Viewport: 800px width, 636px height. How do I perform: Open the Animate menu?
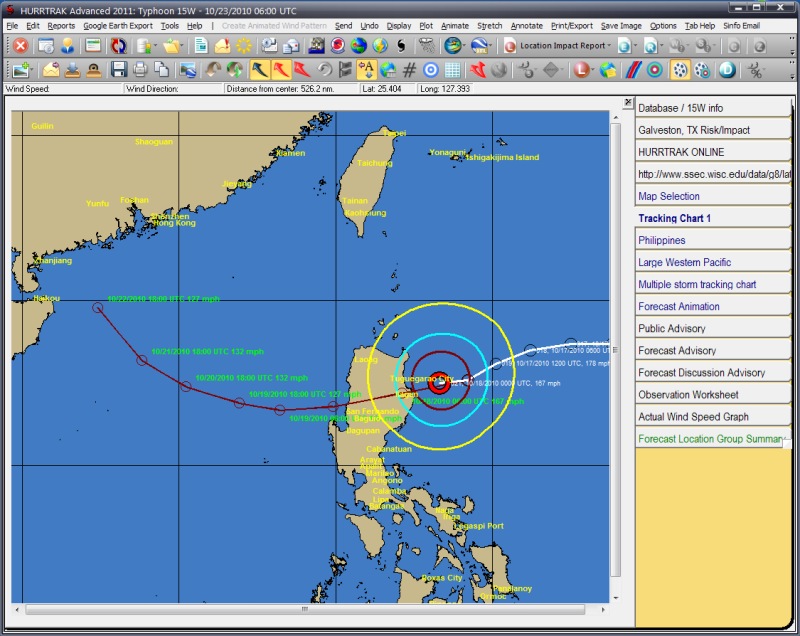(x=455, y=26)
